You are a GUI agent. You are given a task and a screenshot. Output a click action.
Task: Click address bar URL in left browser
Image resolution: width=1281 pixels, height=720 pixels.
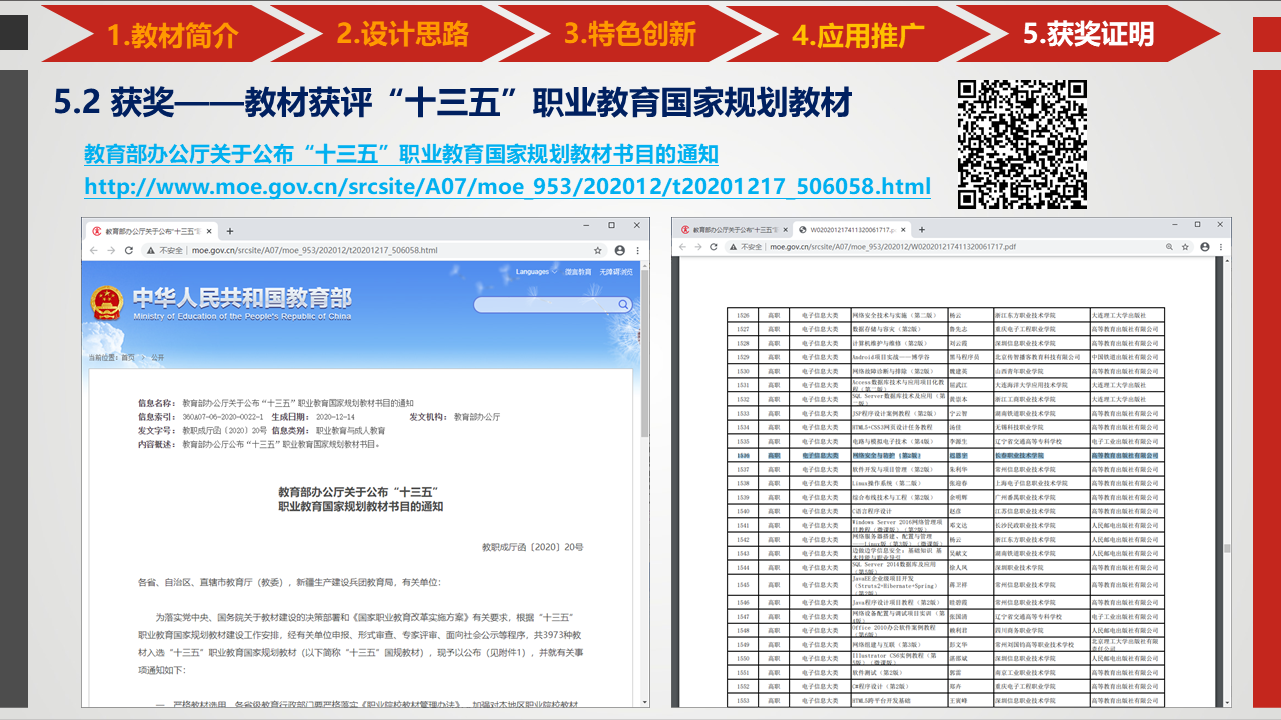[x=314, y=250]
